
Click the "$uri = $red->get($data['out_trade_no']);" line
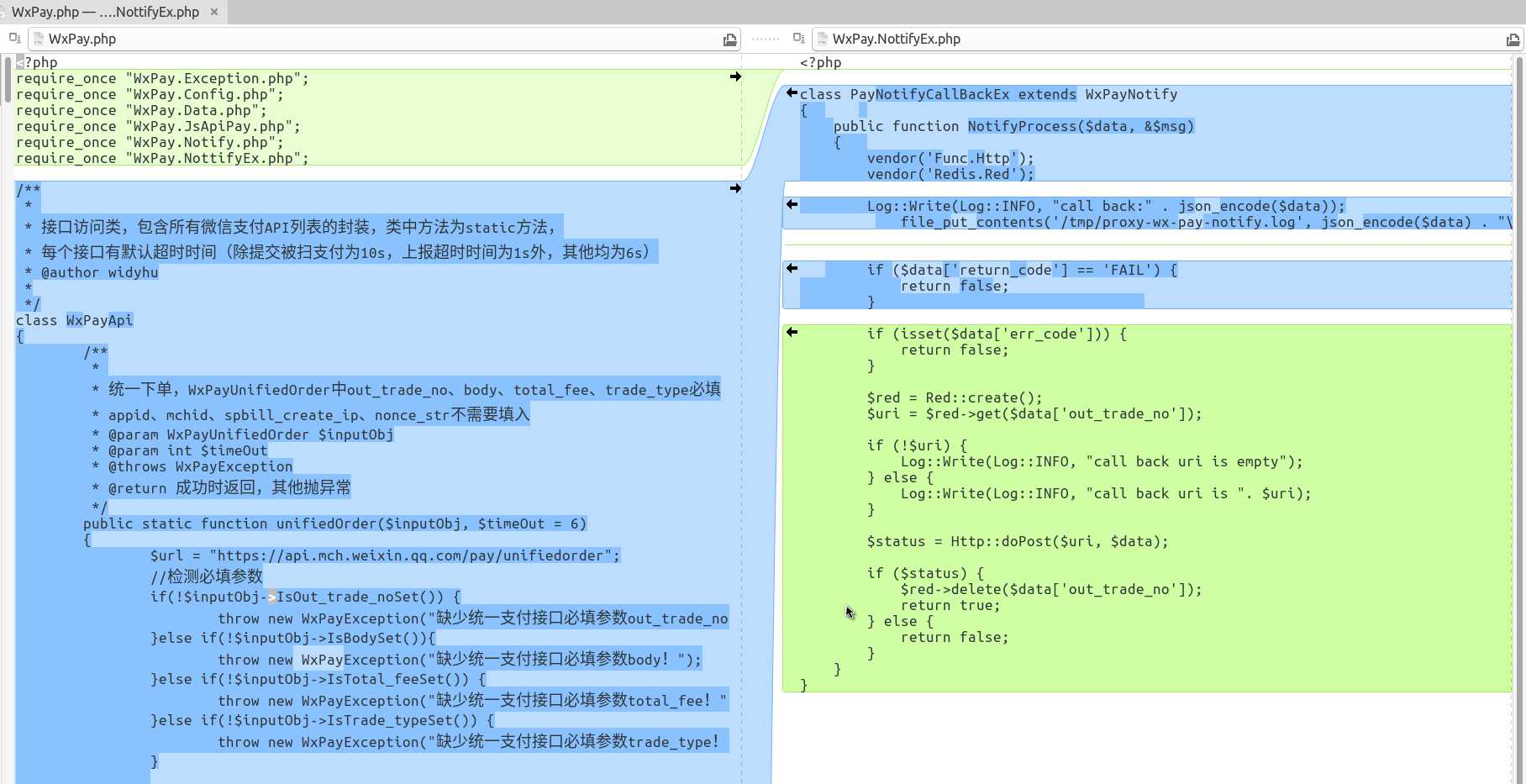coord(1035,413)
